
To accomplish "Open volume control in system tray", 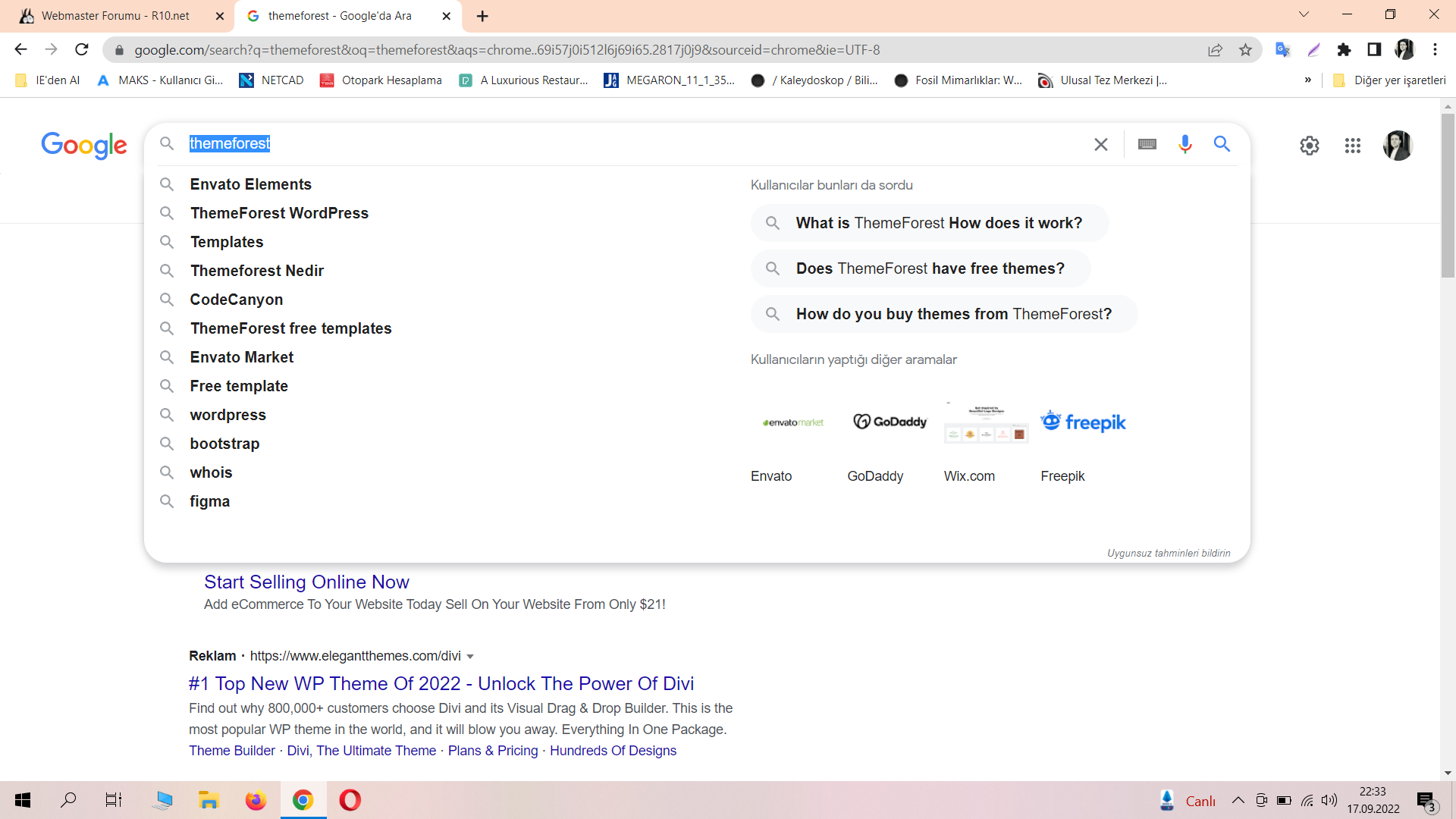I will (1329, 800).
